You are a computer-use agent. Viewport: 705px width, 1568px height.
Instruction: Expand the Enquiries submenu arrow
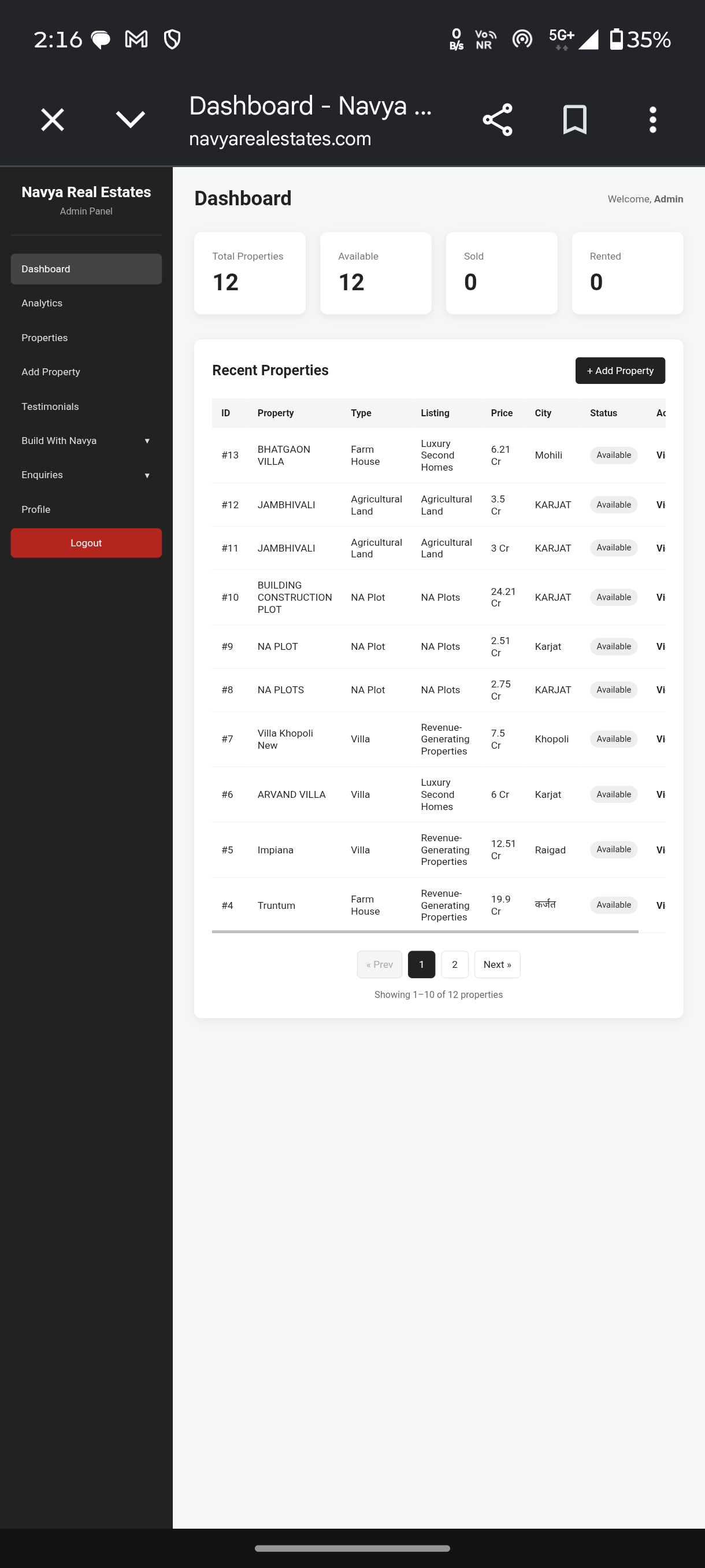147,475
